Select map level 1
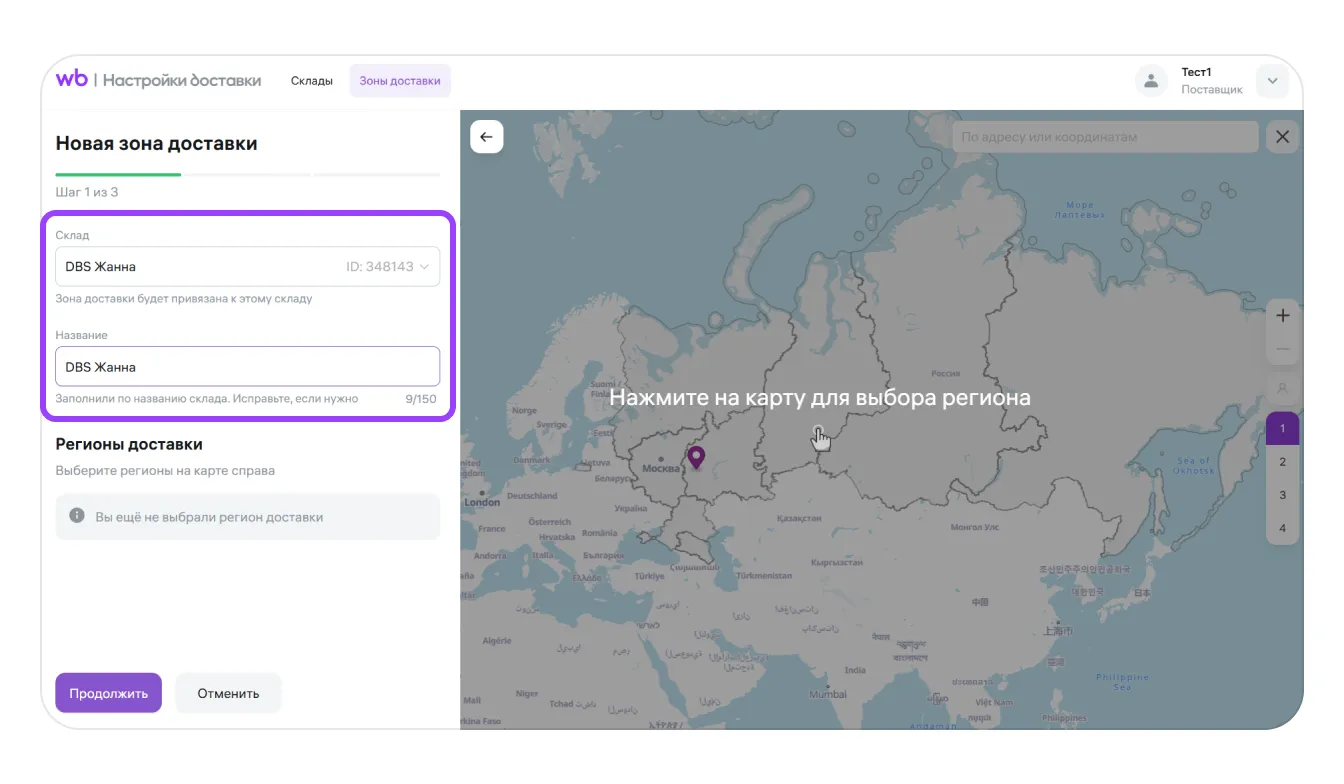This screenshot has width=1344, height=784. [x=1282, y=428]
